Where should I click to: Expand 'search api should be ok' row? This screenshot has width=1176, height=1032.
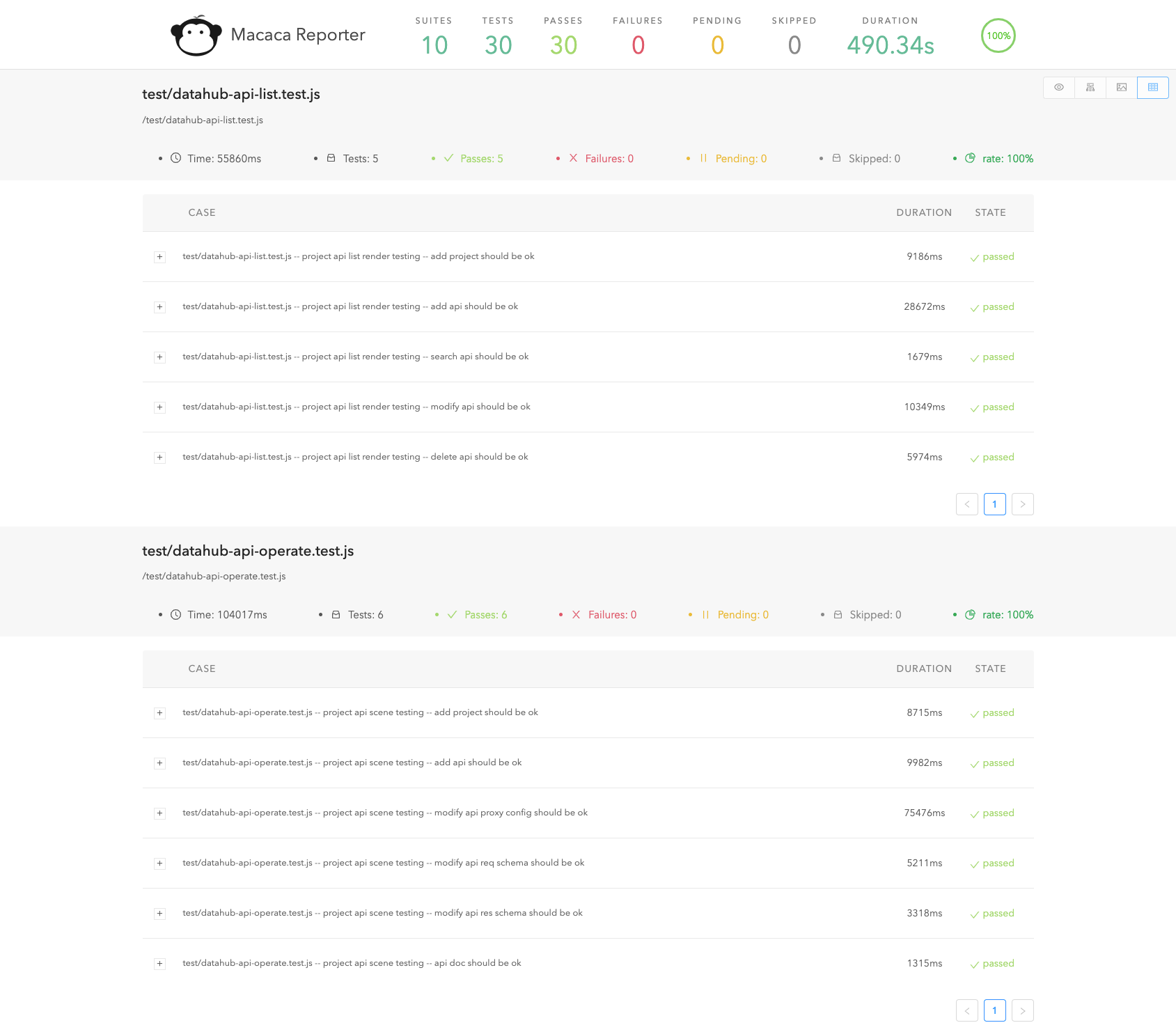click(x=159, y=357)
